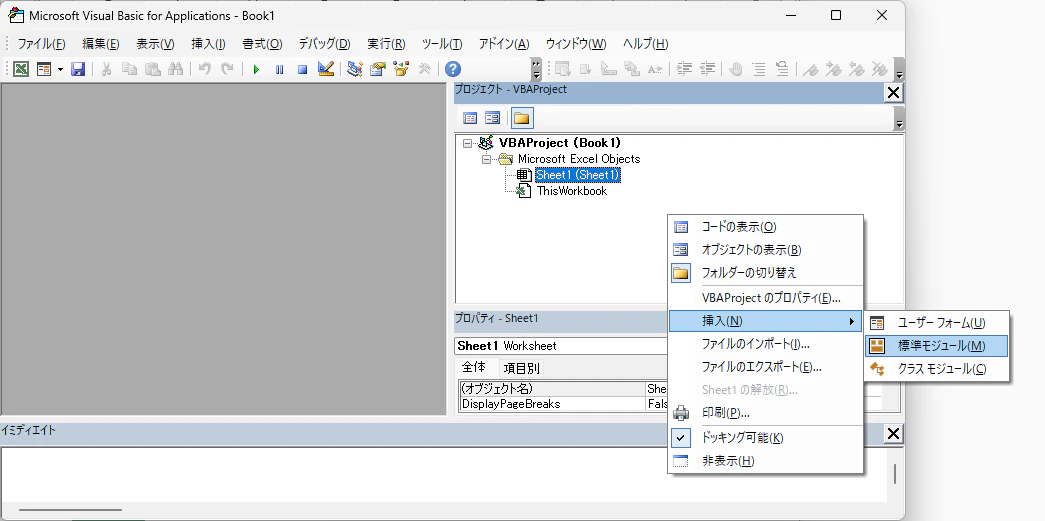Click View Object icon in project pane
1045x521 pixels.
[493, 119]
